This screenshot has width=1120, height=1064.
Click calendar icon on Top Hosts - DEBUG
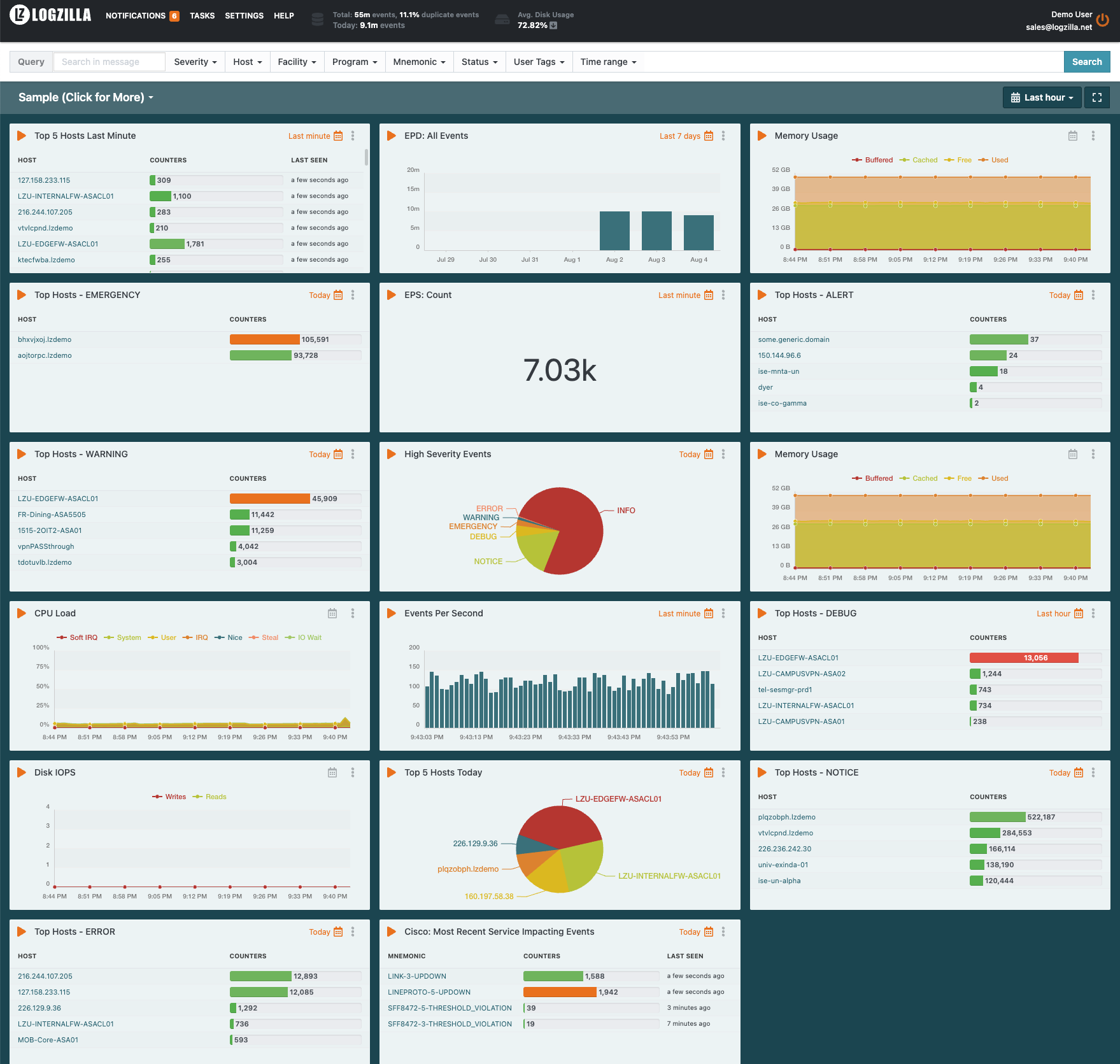click(1079, 613)
